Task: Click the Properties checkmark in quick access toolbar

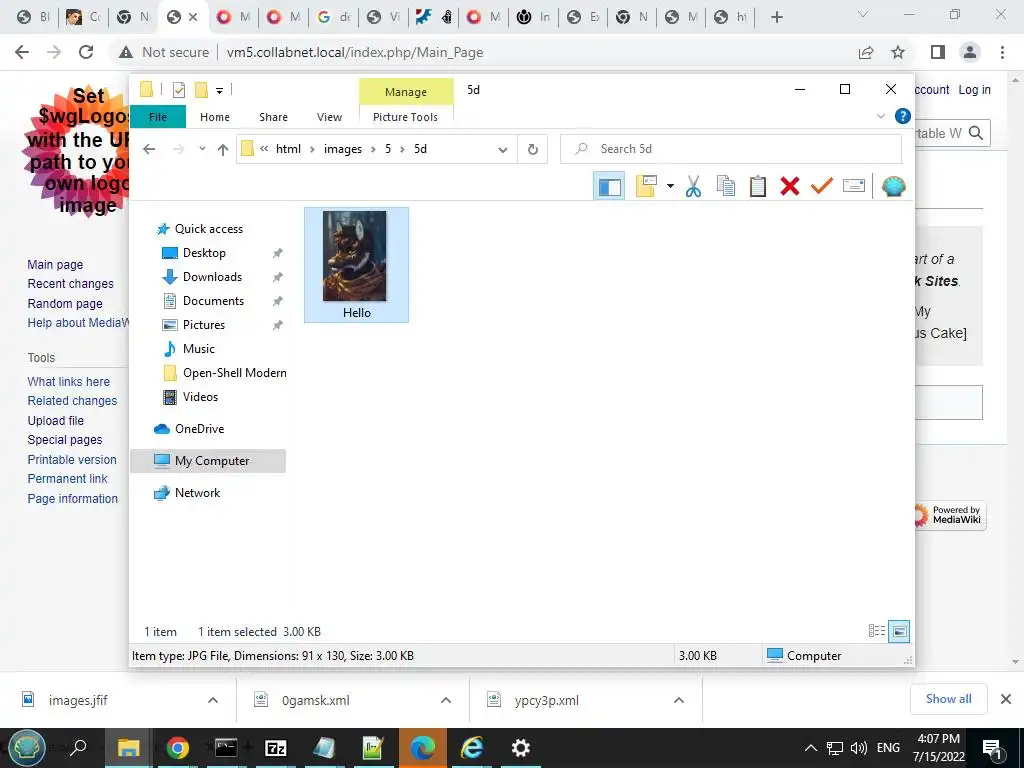Action: tap(179, 90)
